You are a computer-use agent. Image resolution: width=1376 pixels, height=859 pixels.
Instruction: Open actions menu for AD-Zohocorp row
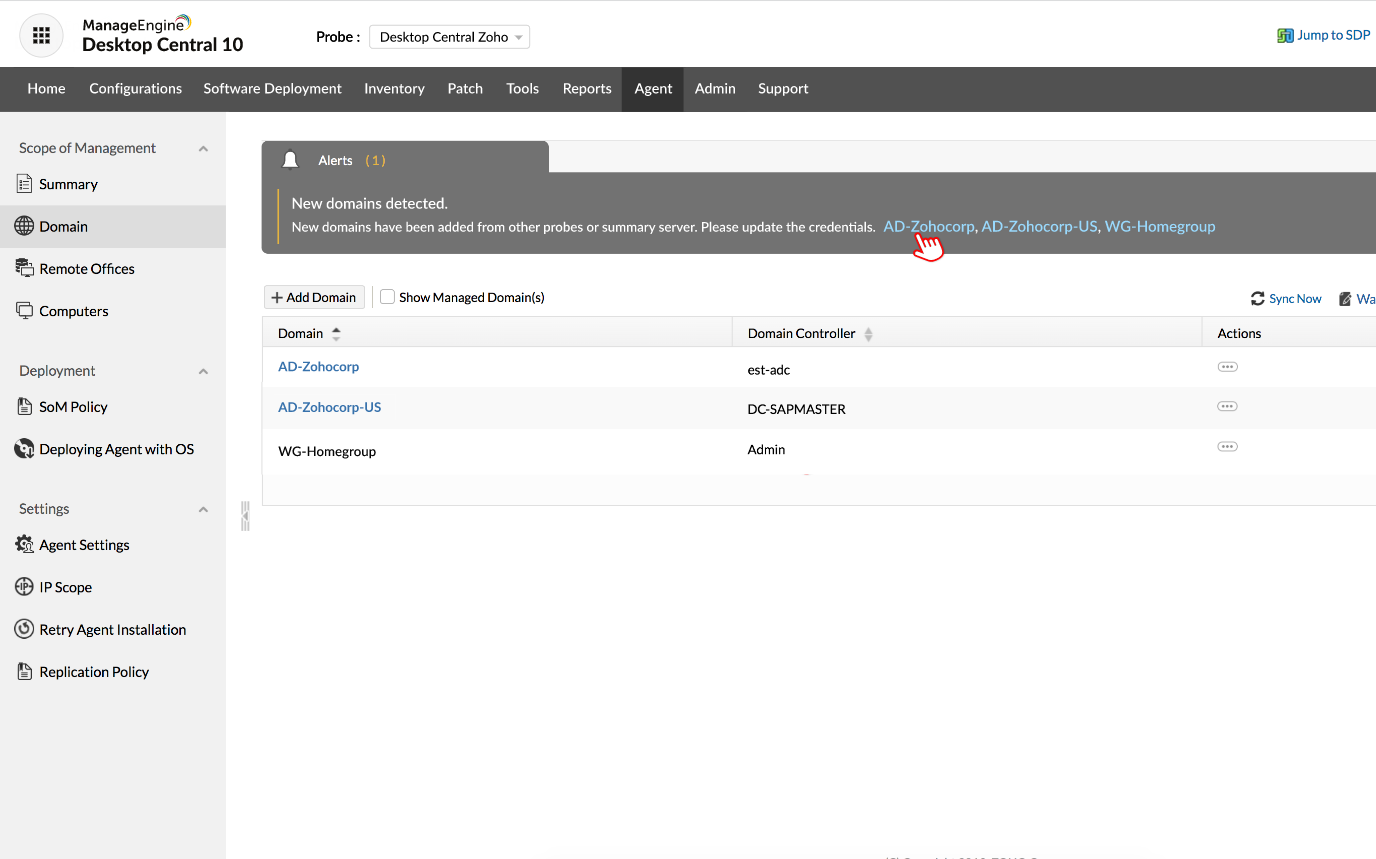(x=1227, y=367)
